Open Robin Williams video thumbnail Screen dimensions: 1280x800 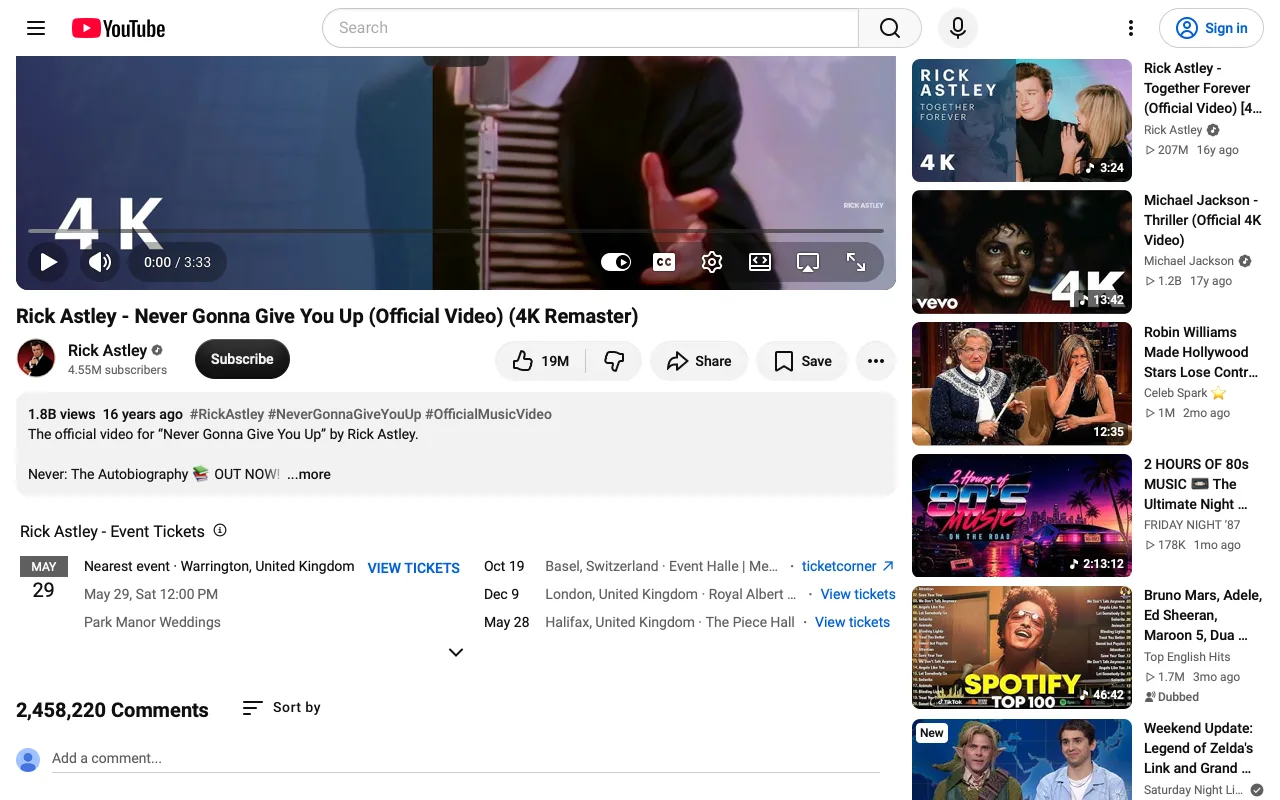click(x=1022, y=384)
